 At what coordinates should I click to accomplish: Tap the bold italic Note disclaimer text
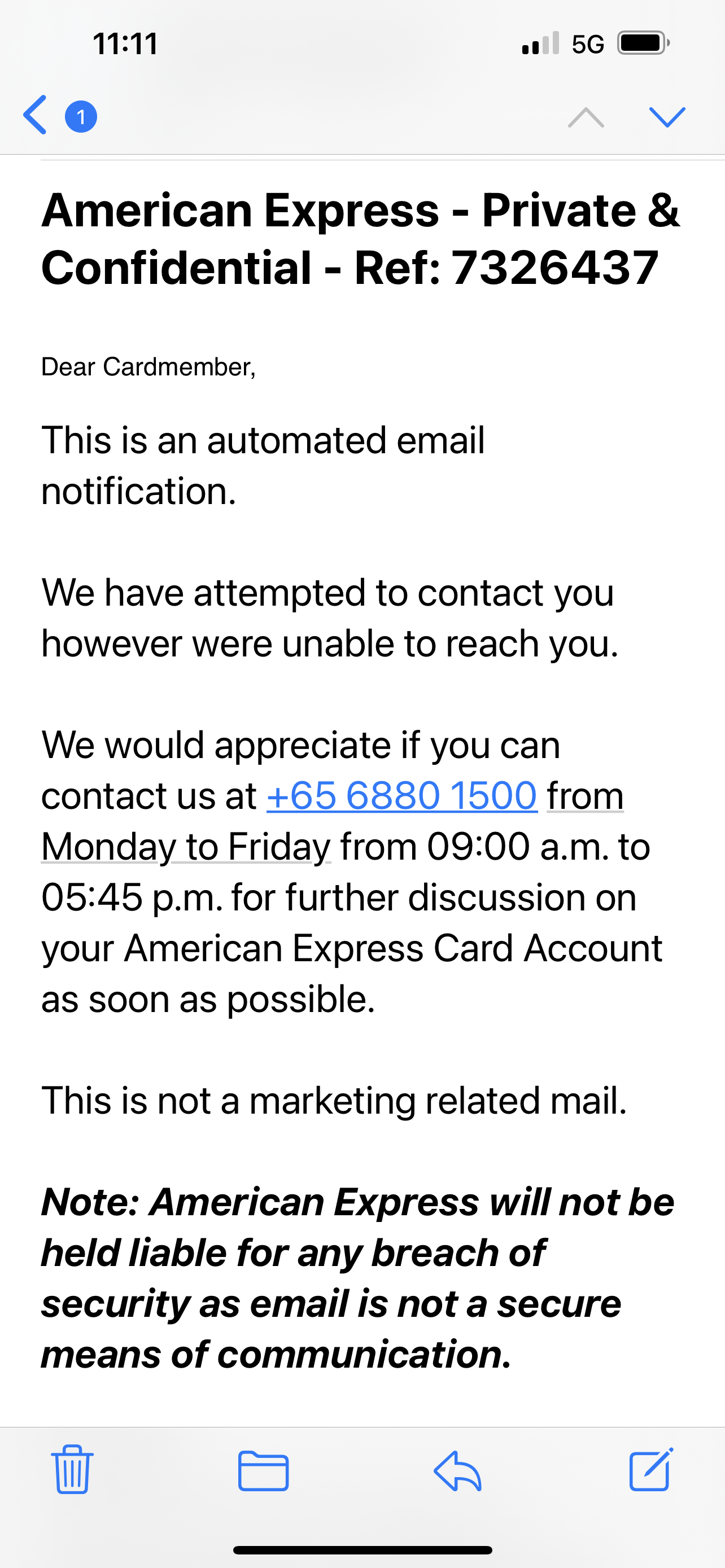(358, 1278)
